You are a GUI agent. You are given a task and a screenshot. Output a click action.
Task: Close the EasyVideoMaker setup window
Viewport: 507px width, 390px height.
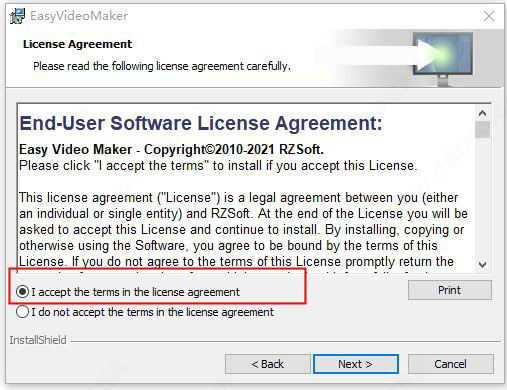point(489,16)
